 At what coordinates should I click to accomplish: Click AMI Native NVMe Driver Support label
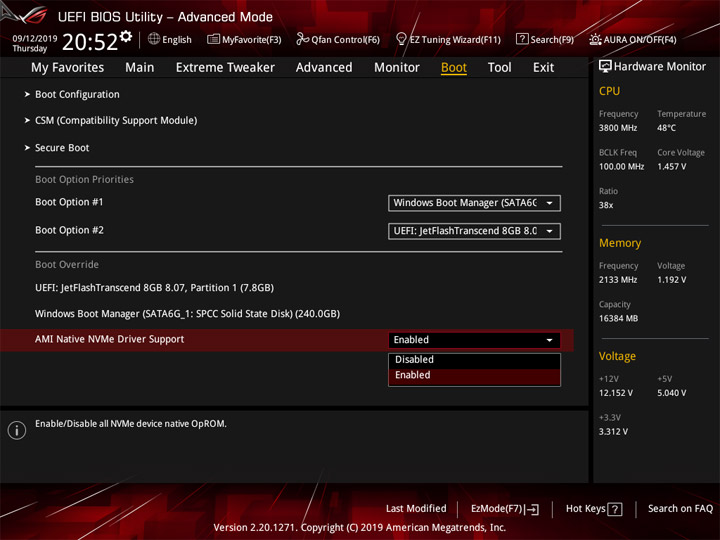click(109, 339)
